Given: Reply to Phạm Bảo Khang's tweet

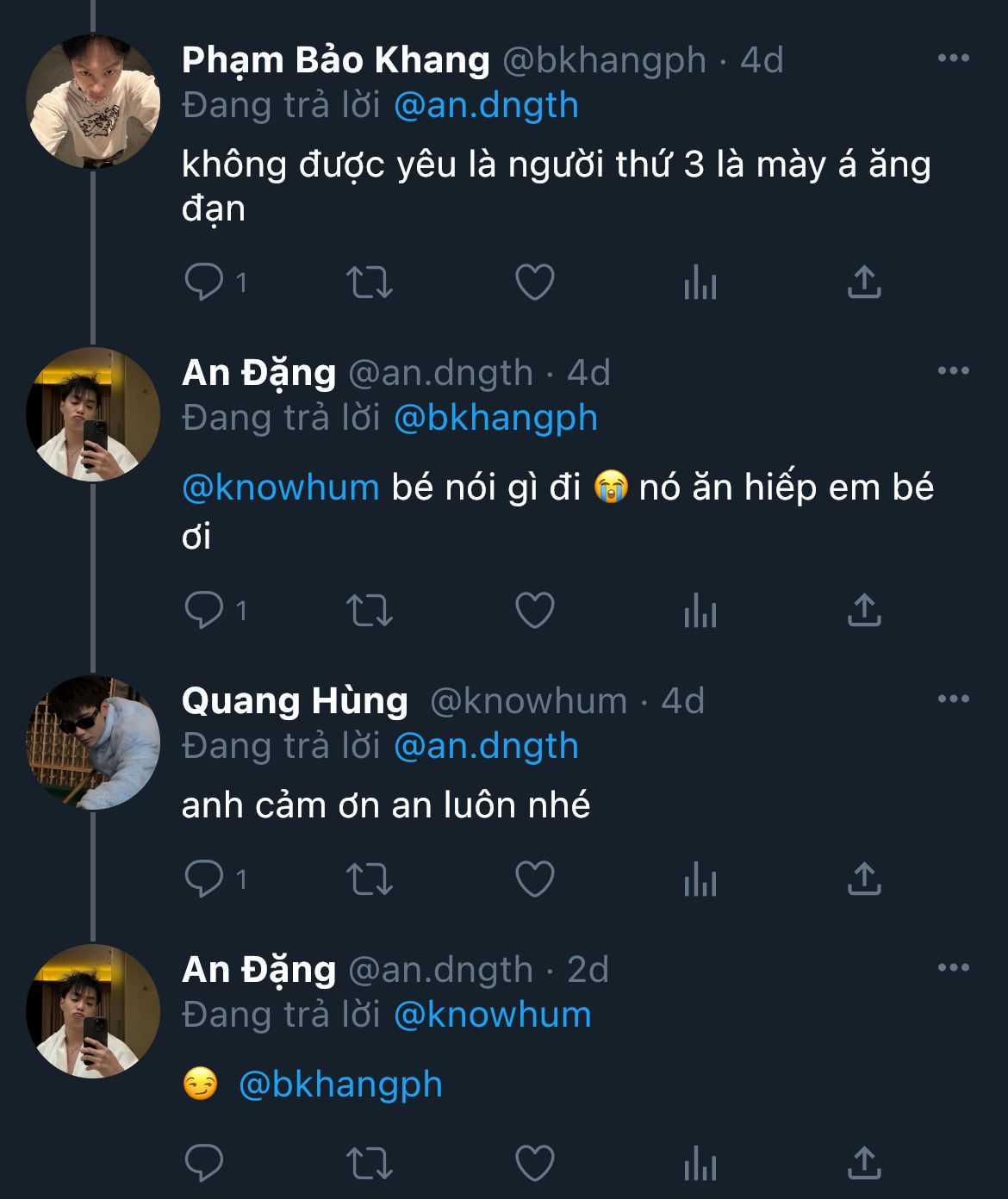Looking at the screenshot, I should point(204,282).
